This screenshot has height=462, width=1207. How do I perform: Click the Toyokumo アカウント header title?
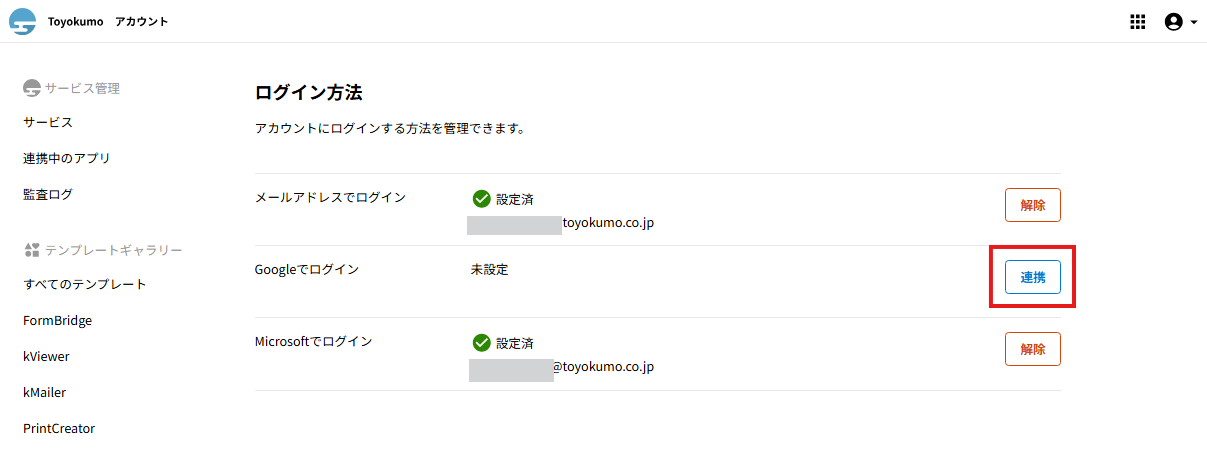point(108,21)
